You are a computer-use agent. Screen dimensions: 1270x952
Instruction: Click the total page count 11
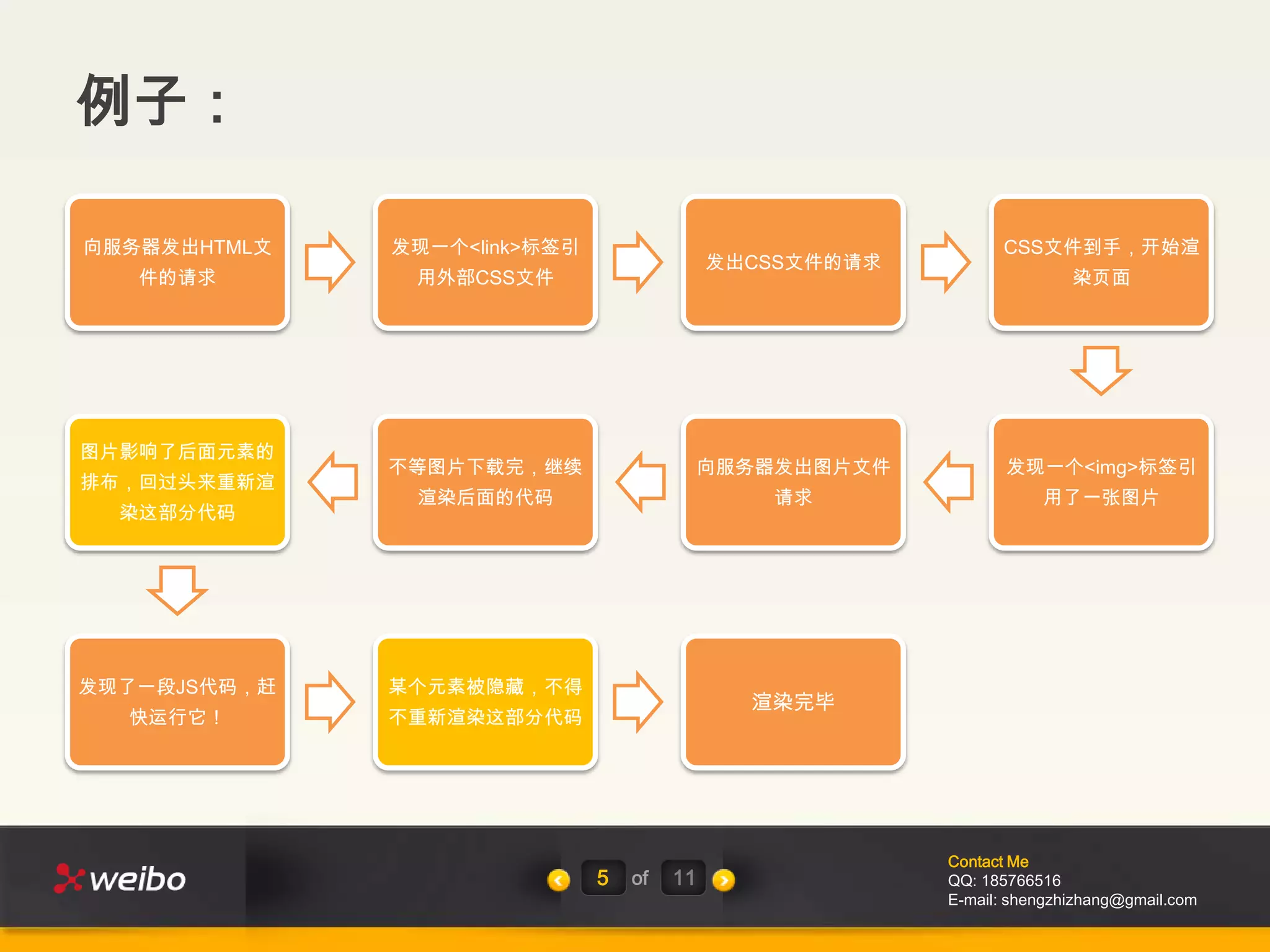(x=683, y=878)
